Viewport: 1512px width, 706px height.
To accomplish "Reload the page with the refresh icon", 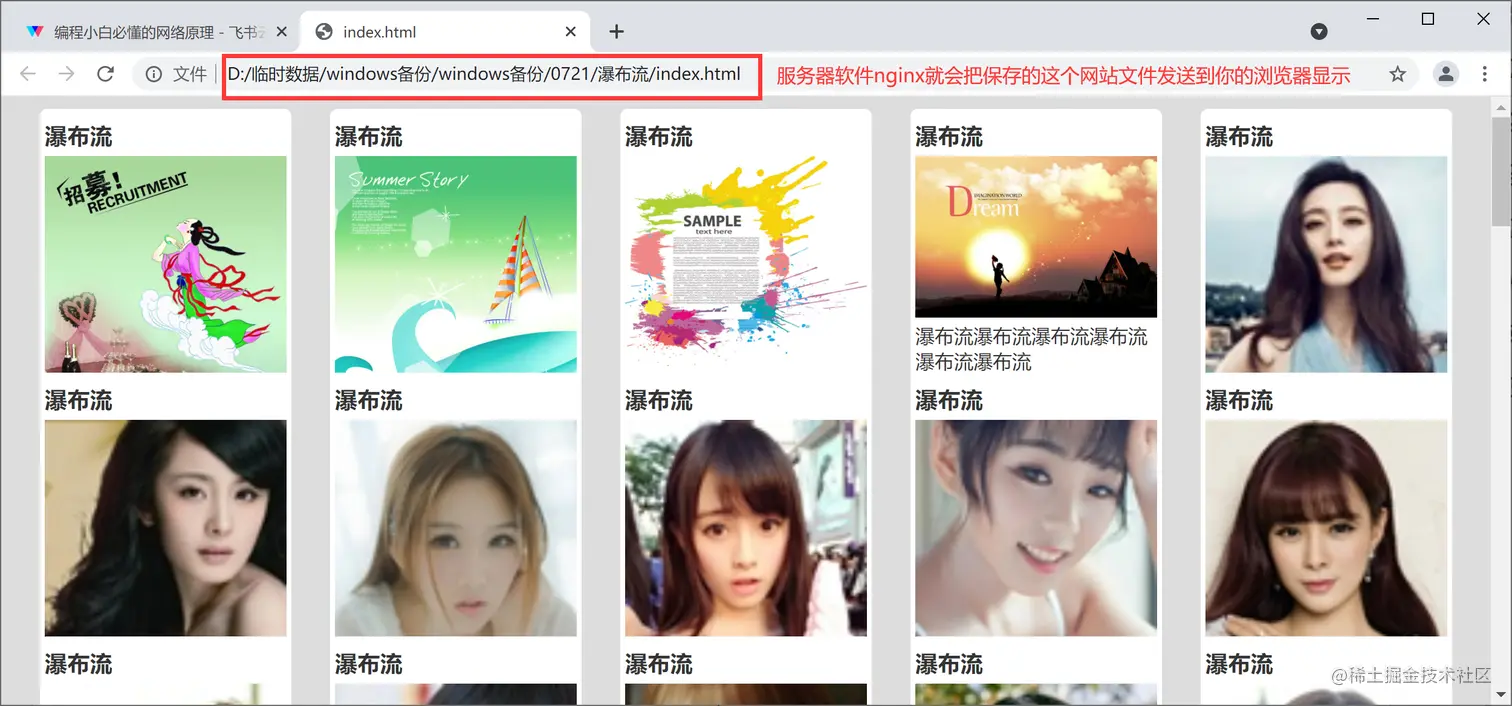I will point(105,74).
